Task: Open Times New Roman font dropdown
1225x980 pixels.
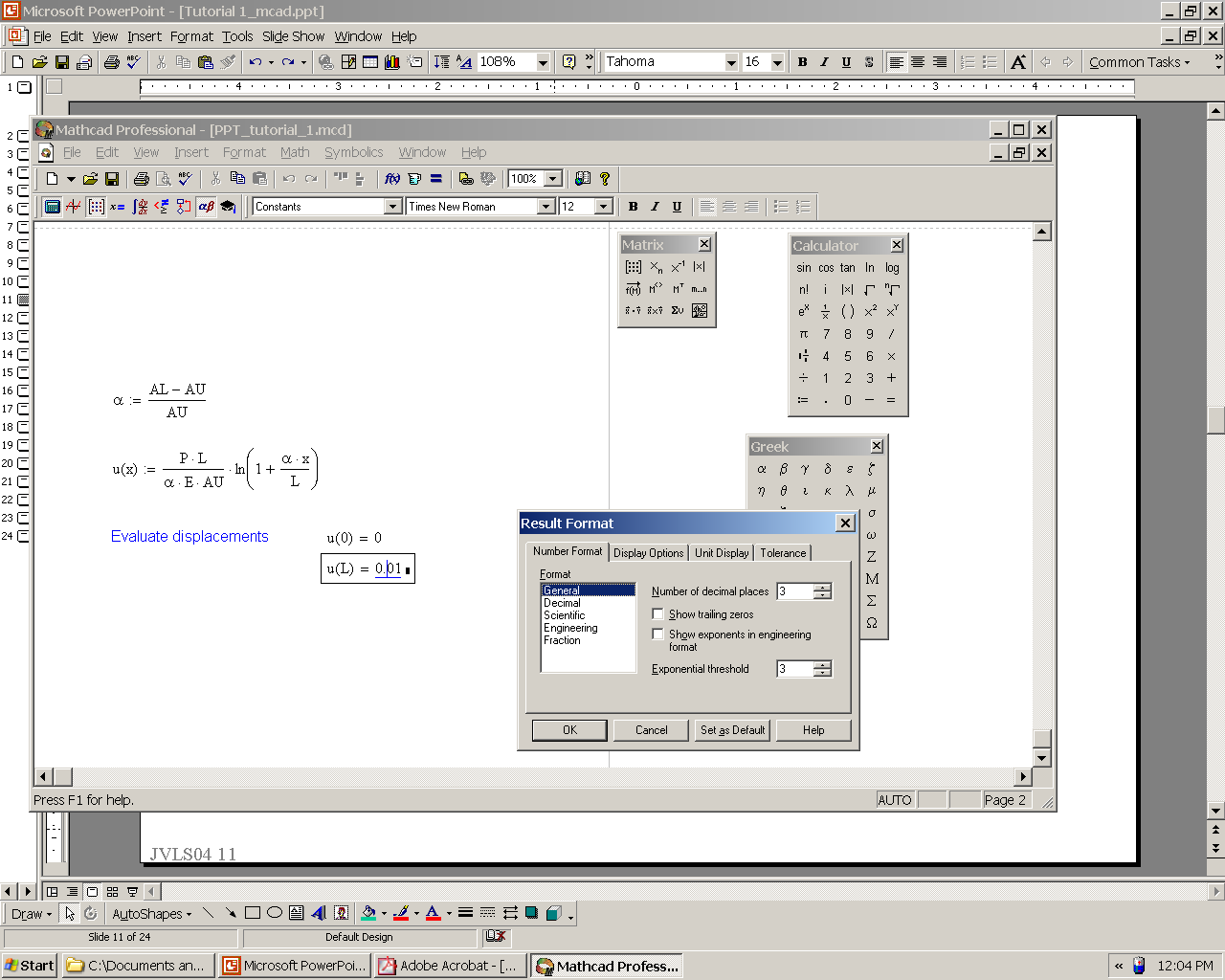Action: coord(546,207)
